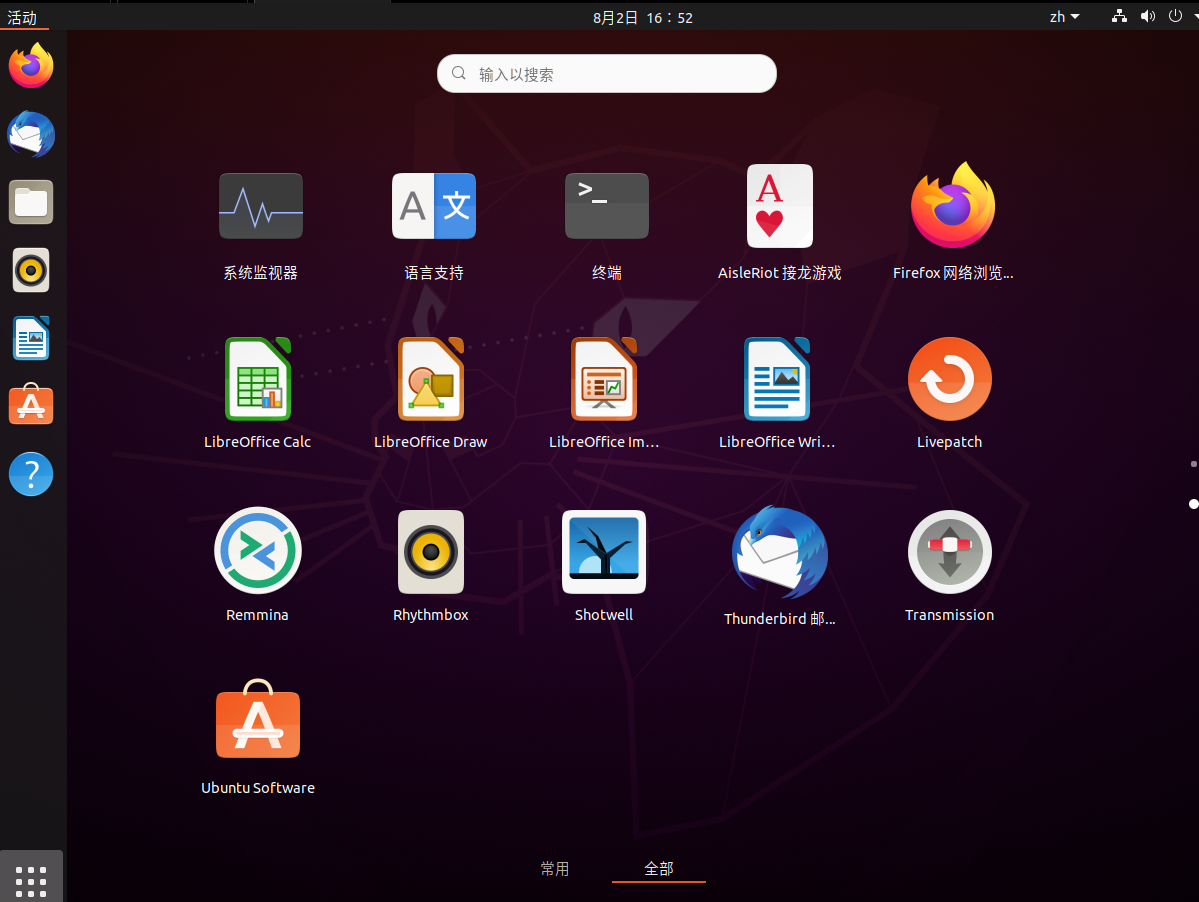This screenshot has width=1199, height=902.
Task: Click the system menu arrow after power icon
Action: pyautogui.click(x=1195, y=16)
